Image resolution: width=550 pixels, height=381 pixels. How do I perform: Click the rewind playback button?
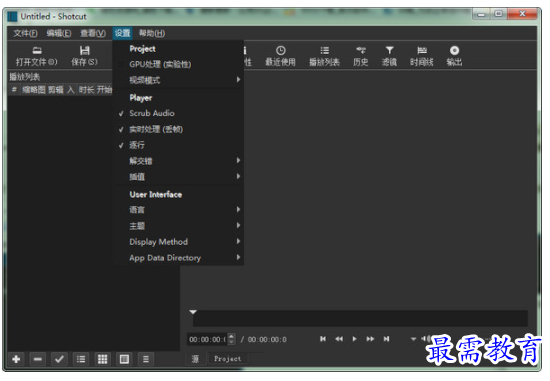tap(339, 339)
